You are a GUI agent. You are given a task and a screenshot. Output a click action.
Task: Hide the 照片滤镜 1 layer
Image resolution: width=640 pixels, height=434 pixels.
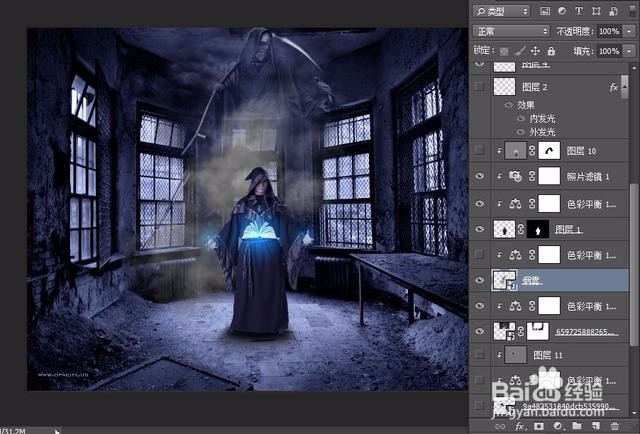click(x=480, y=176)
